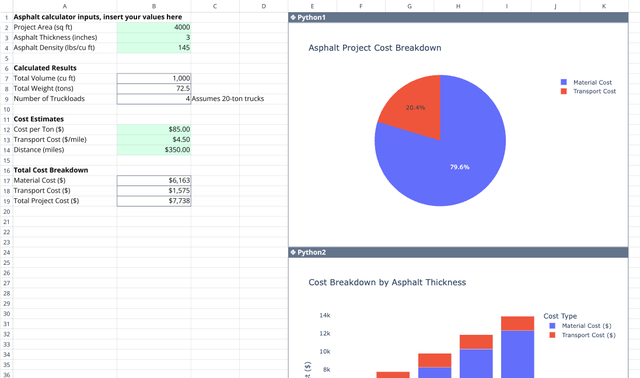Click the 14k y-axis tick label
This screenshot has width=640, height=378.
coord(325,315)
